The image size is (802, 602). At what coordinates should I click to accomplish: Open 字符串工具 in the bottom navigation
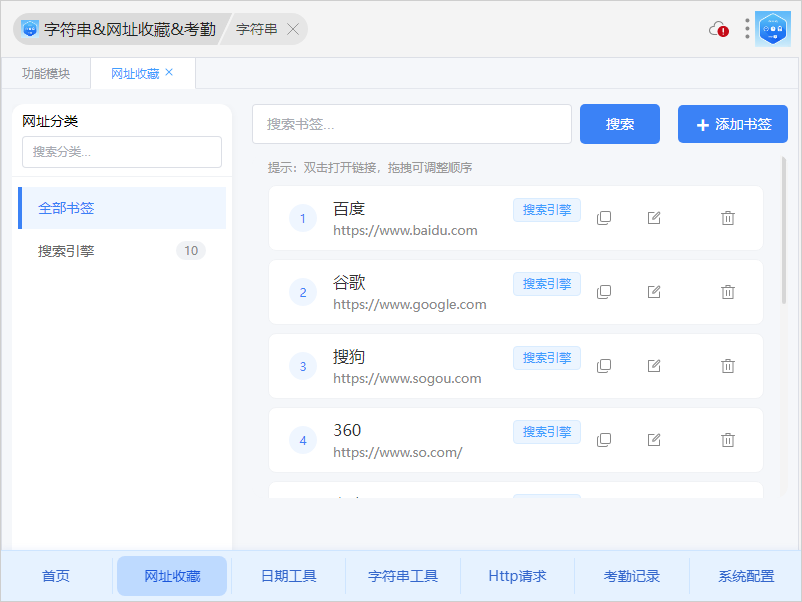point(403,576)
